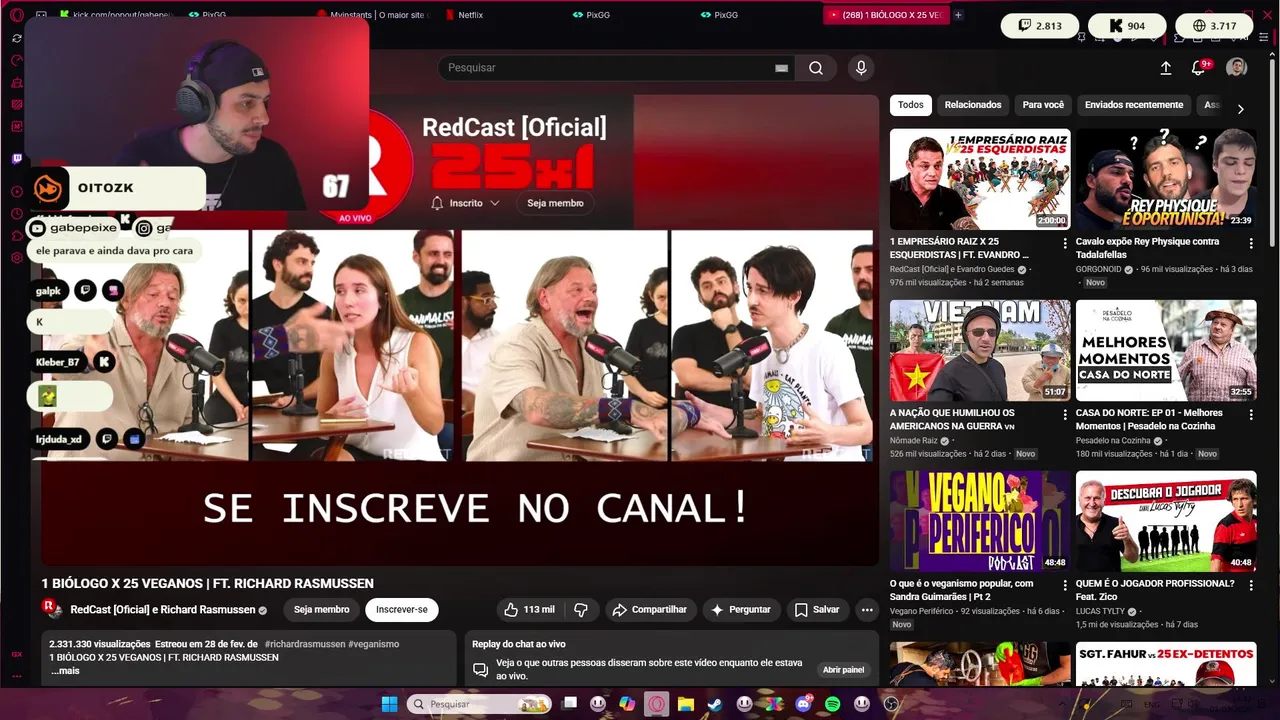This screenshot has width=1280, height=720.
Task: Switch to the kick.com popout browser tab
Action: (117, 15)
